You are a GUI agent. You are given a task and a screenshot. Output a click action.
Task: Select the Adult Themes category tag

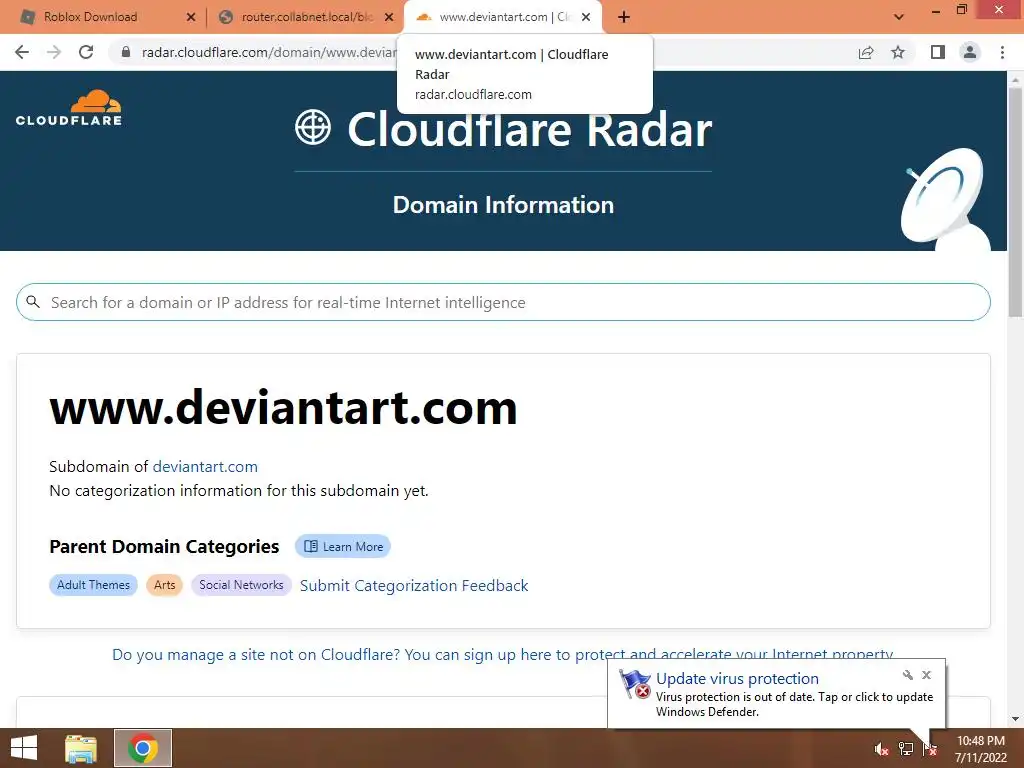[93, 584]
